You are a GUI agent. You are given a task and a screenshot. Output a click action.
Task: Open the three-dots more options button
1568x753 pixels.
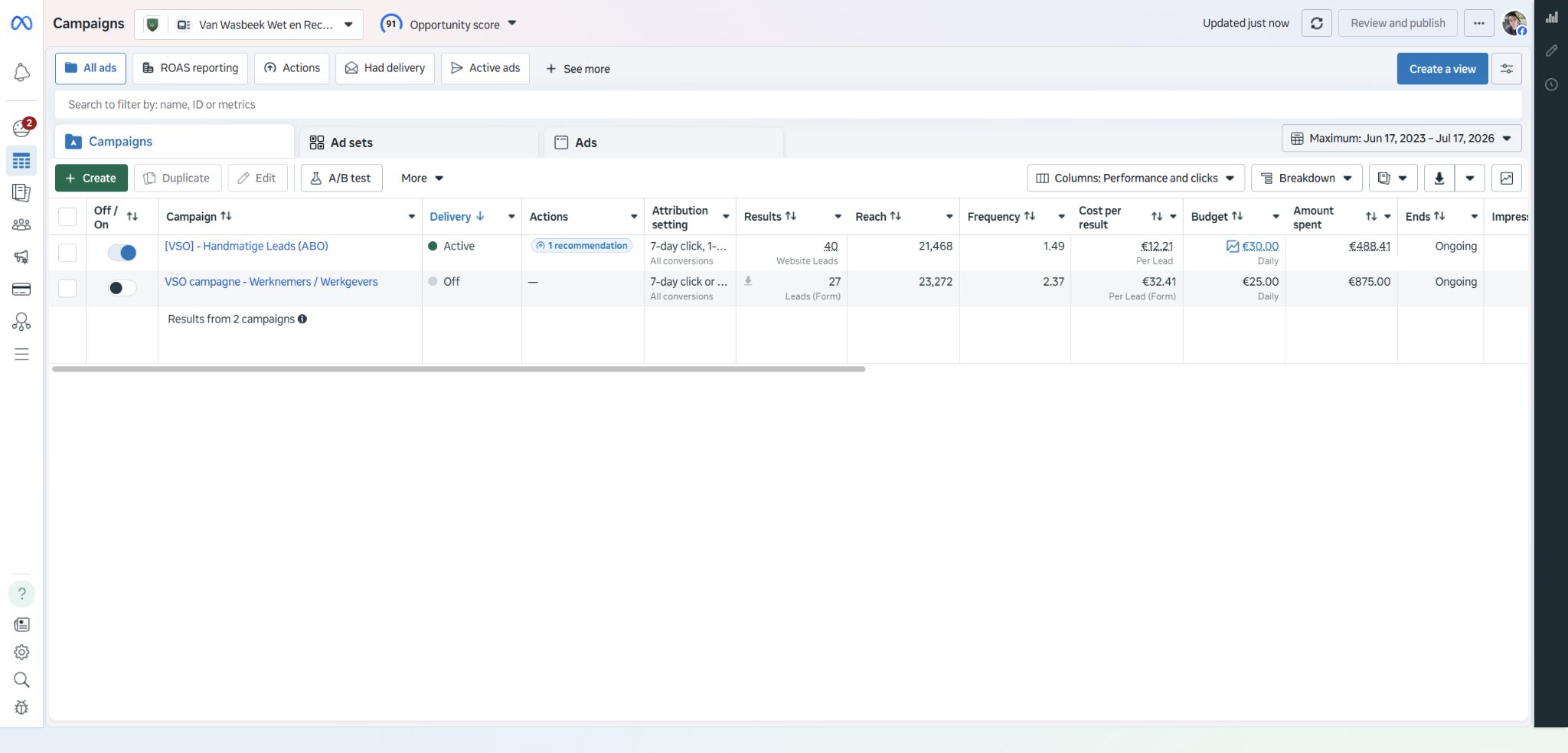1478,23
